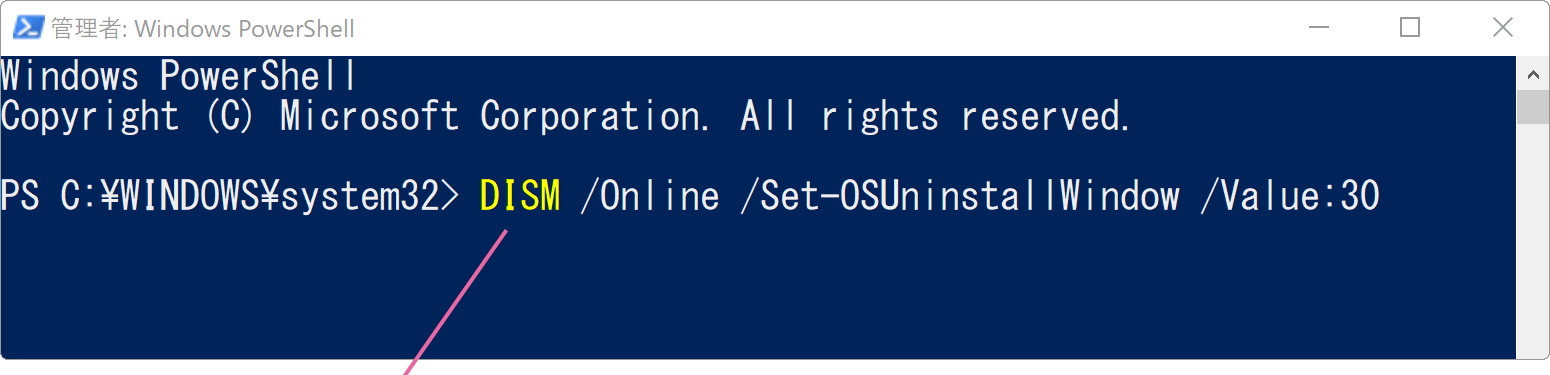The height and width of the screenshot is (375, 1550).
Task: Click the /Online parameter text
Action: pyautogui.click(x=650, y=195)
